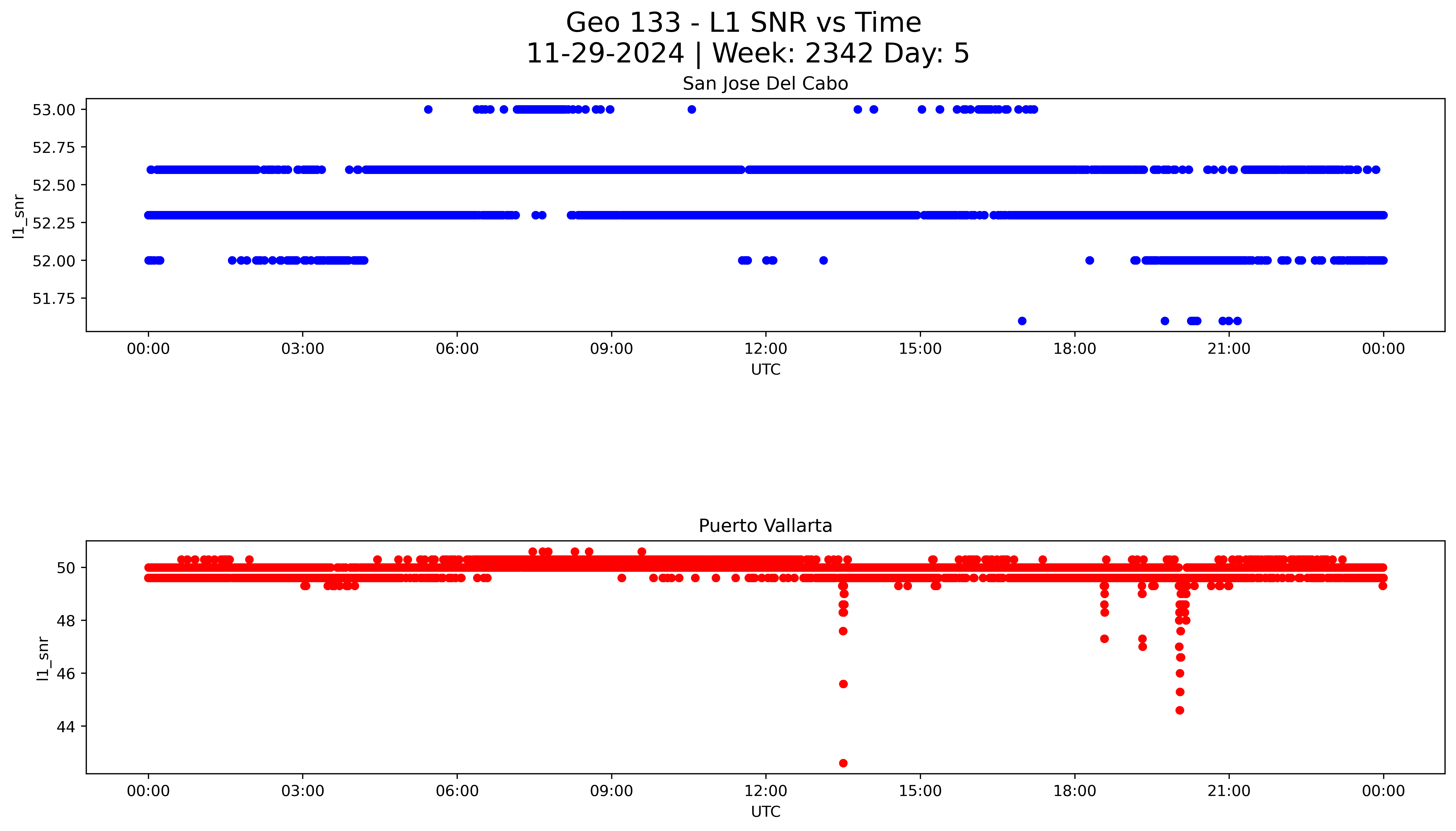Click the lowest red outlier point near 13:30
The height and width of the screenshot is (831, 1456).
tap(843, 763)
